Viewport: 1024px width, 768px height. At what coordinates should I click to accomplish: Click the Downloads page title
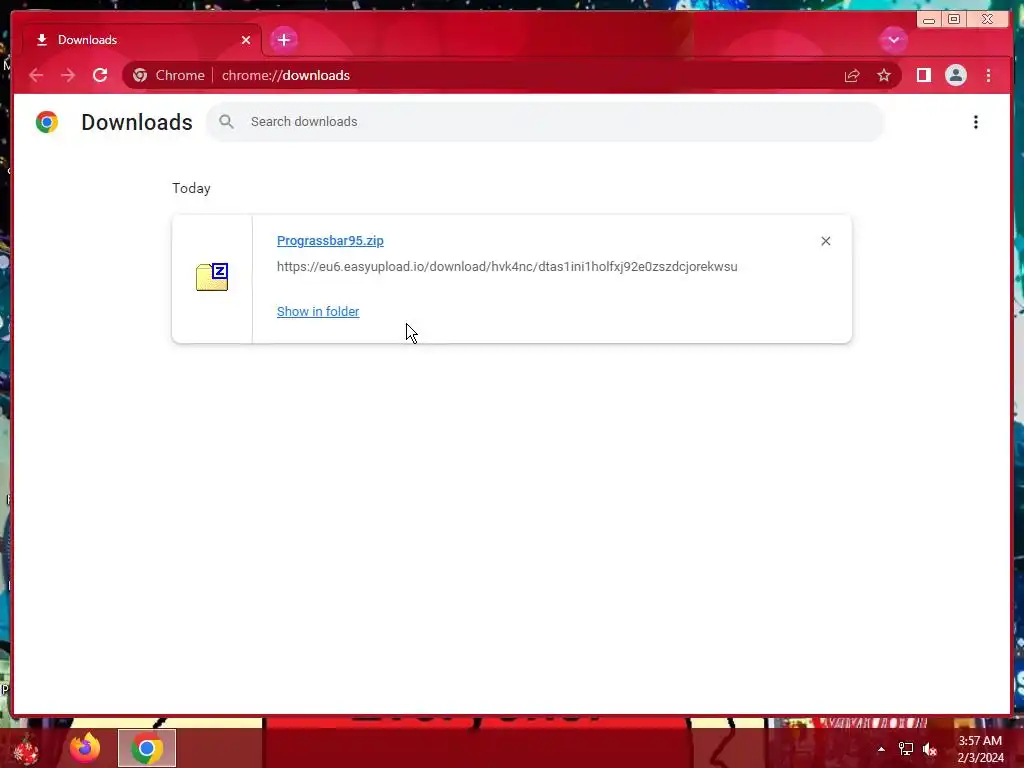click(136, 122)
